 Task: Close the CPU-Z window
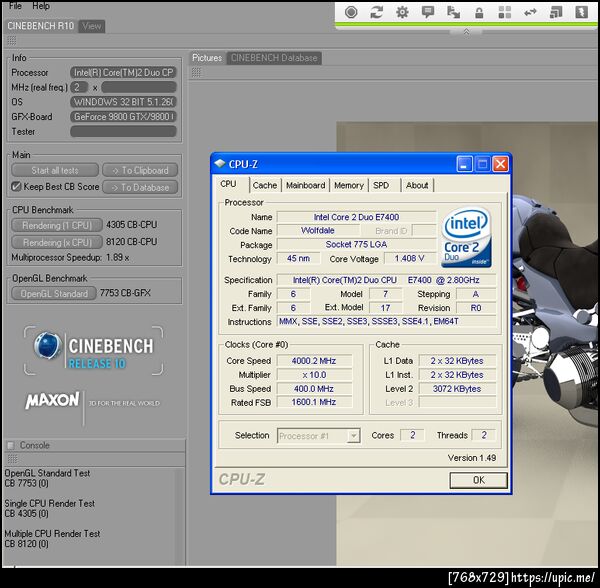(x=500, y=164)
